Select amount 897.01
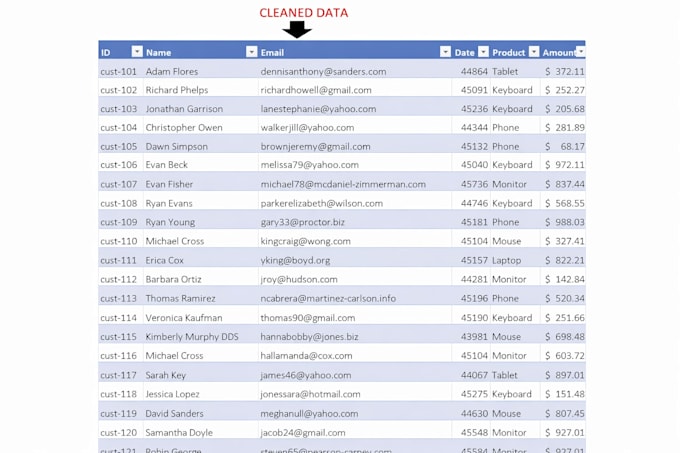680x453 pixels. tap(570, 375)
